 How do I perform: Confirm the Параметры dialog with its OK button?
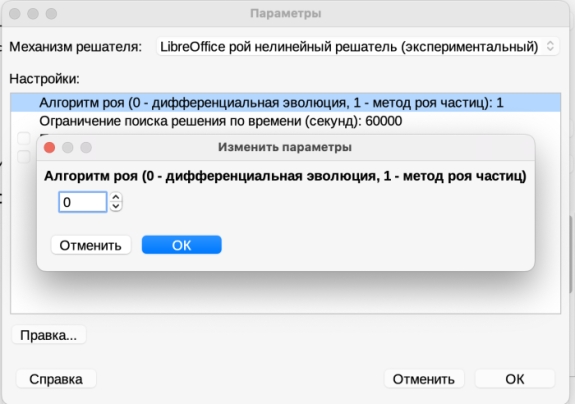click(x=515, y=379)
